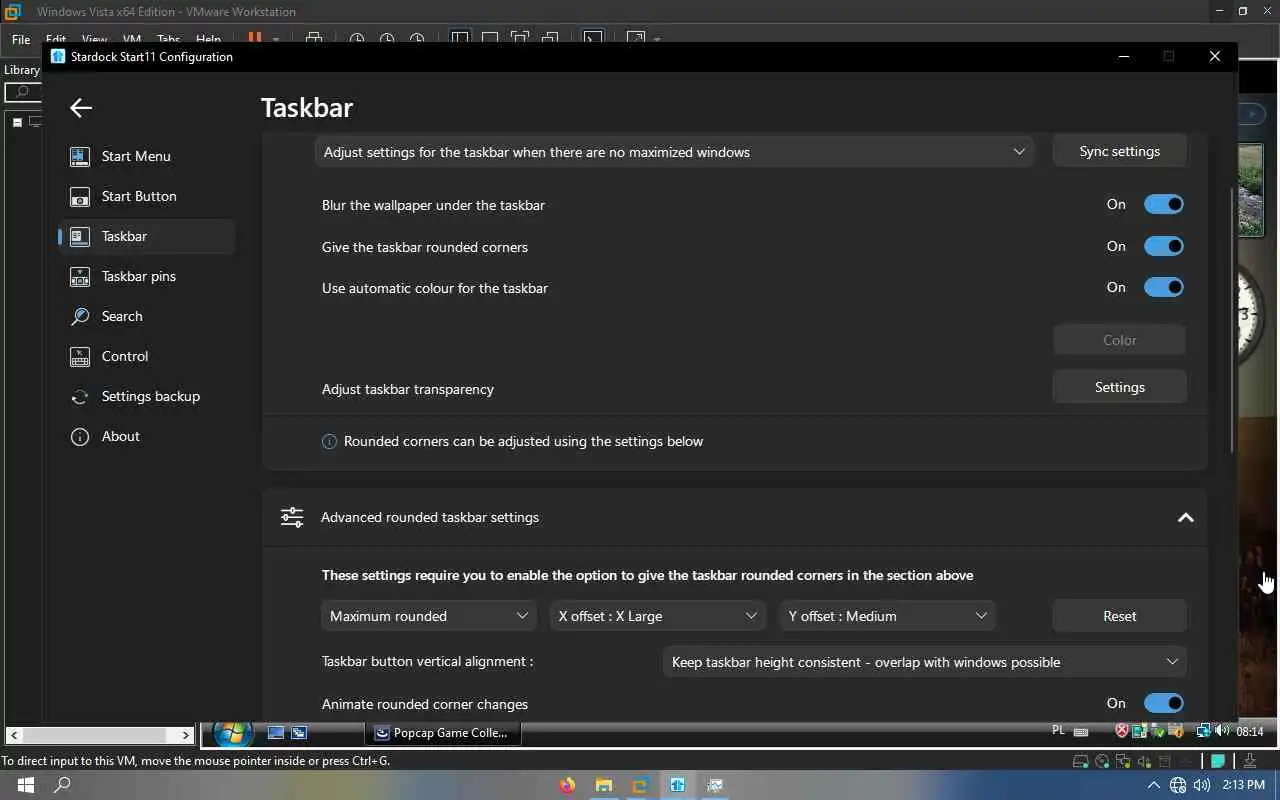1280x800 pixels.
Task: Click the Vista Start orb
Action: [232, 733]
